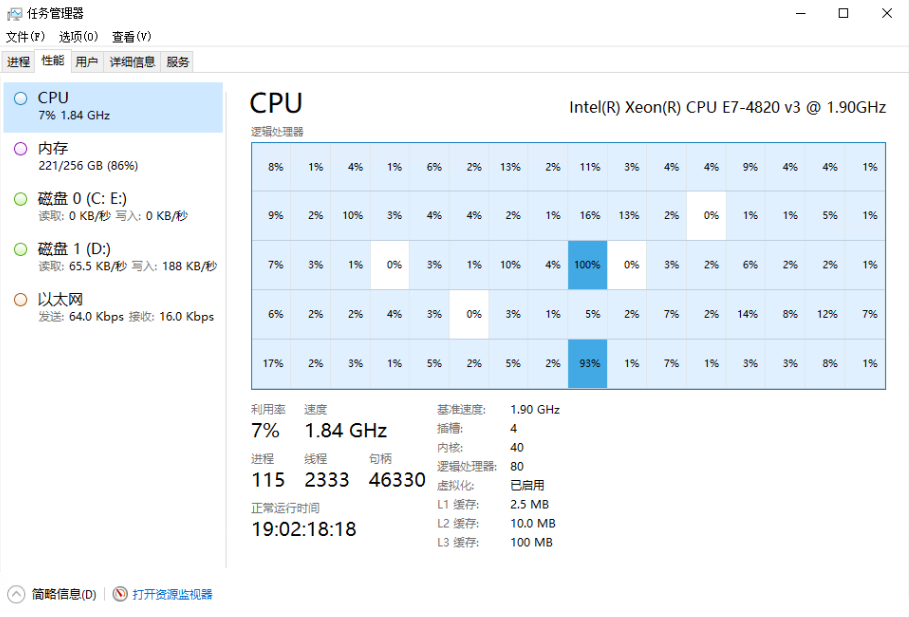Click the resource monitor gauge icon

point(120,594)
